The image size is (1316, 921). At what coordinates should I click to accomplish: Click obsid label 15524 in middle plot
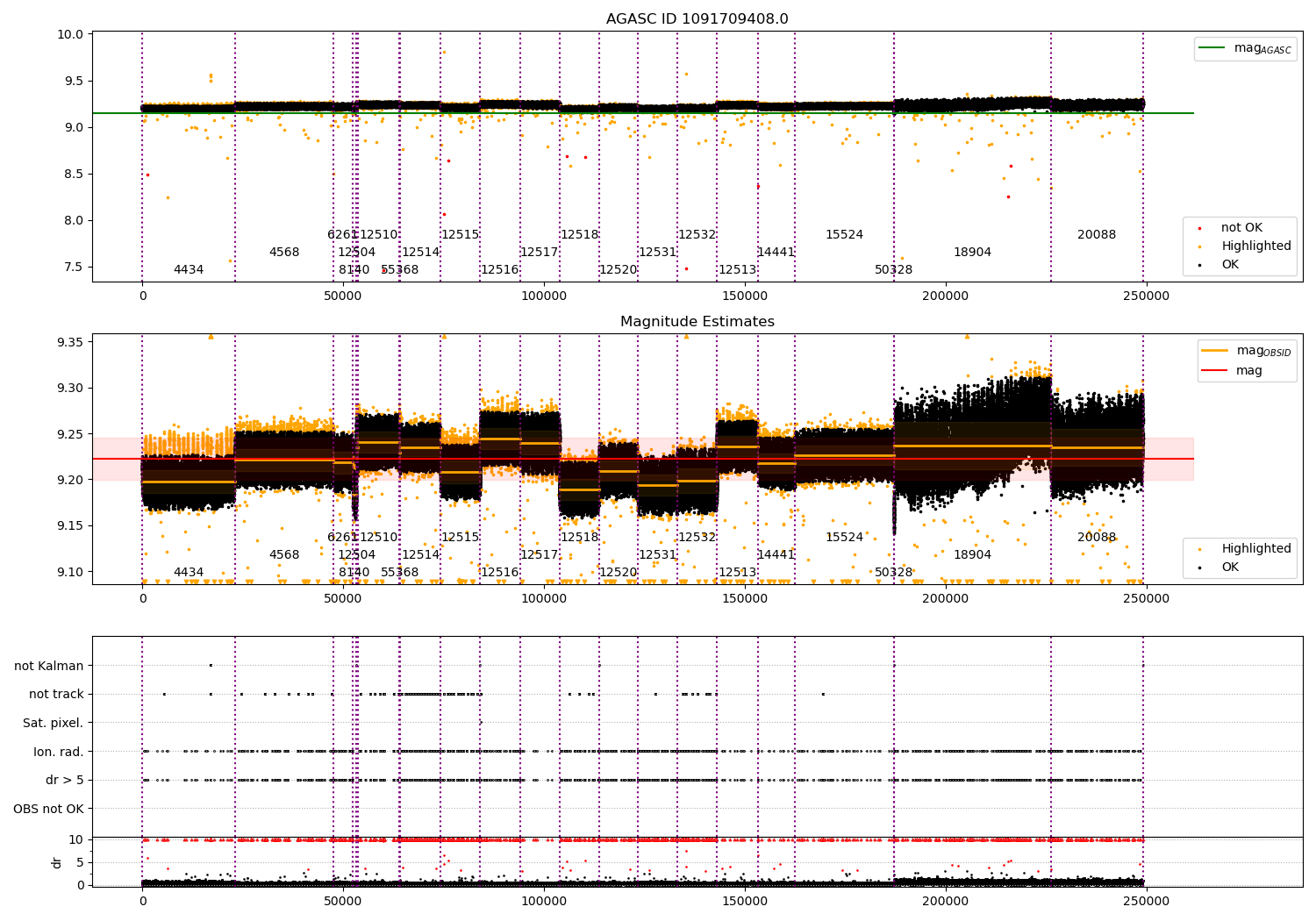point(844,538)
